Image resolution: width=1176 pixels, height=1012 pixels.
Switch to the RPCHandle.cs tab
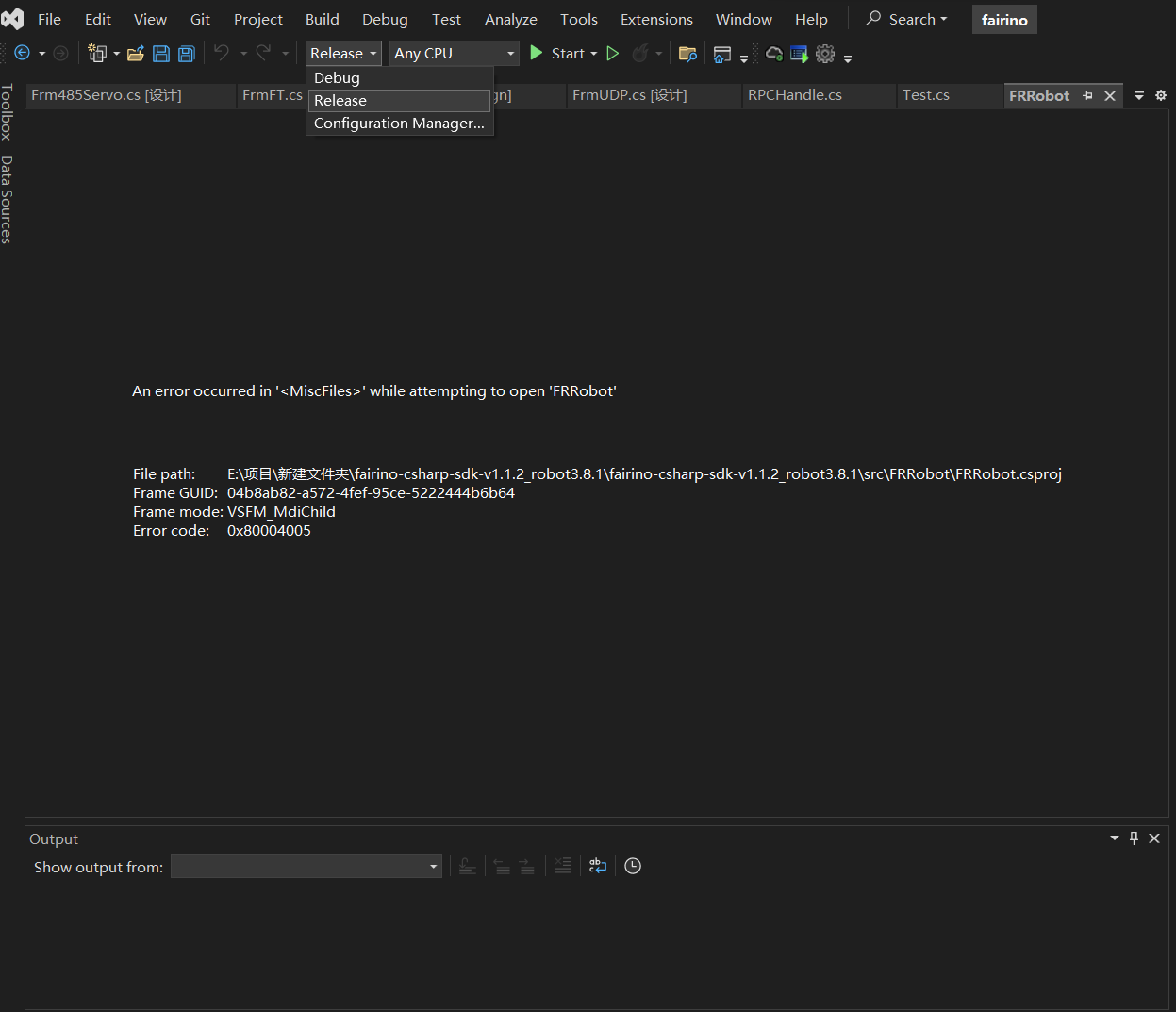point(795,95)
